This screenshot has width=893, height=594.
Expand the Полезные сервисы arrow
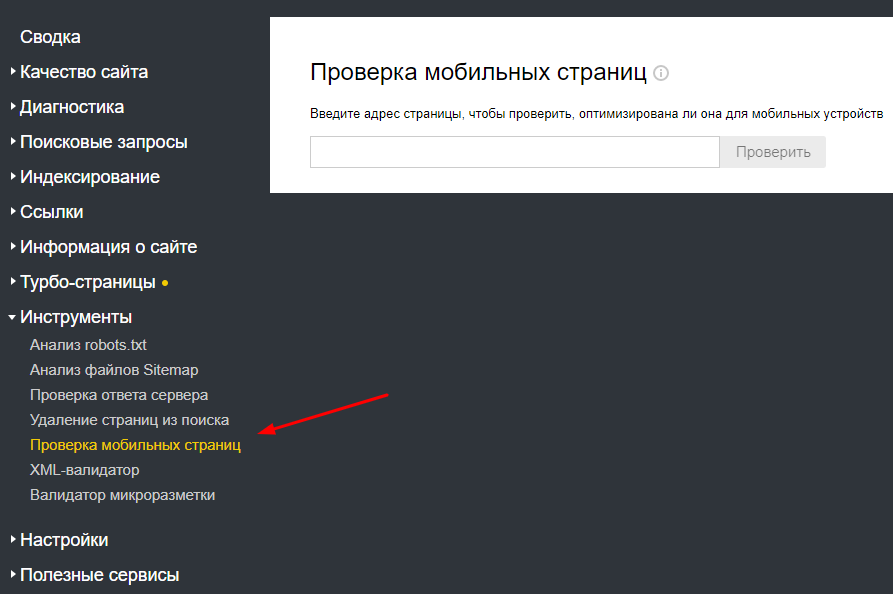coord(13,574)
